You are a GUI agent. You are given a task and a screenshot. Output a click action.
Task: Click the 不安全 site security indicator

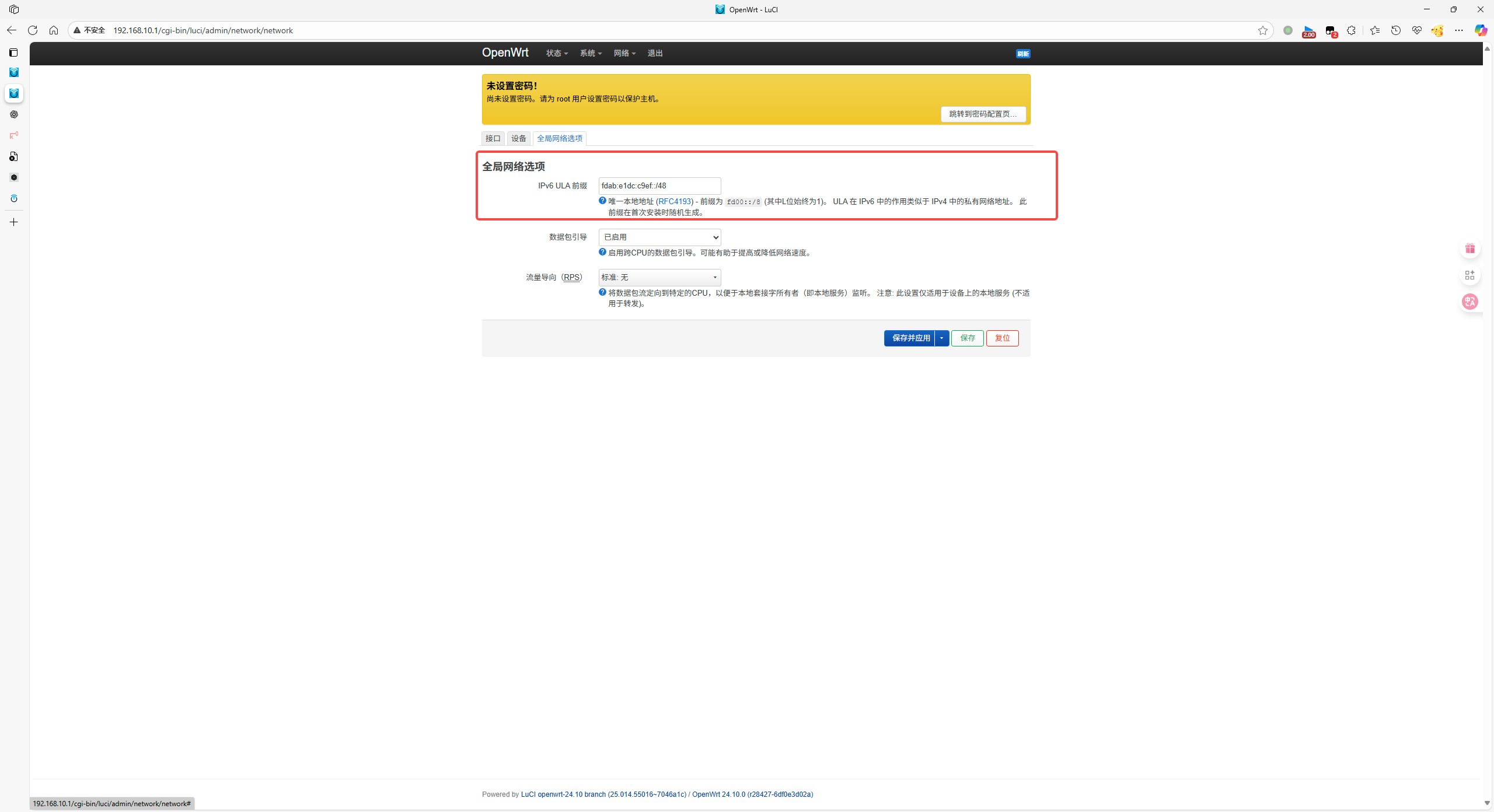tap(89, 30)
